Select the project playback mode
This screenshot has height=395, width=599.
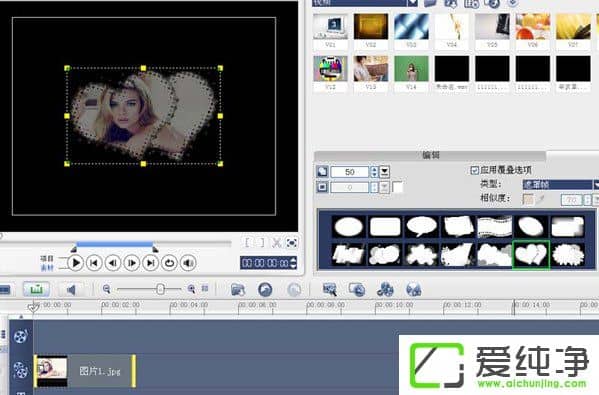47,259
